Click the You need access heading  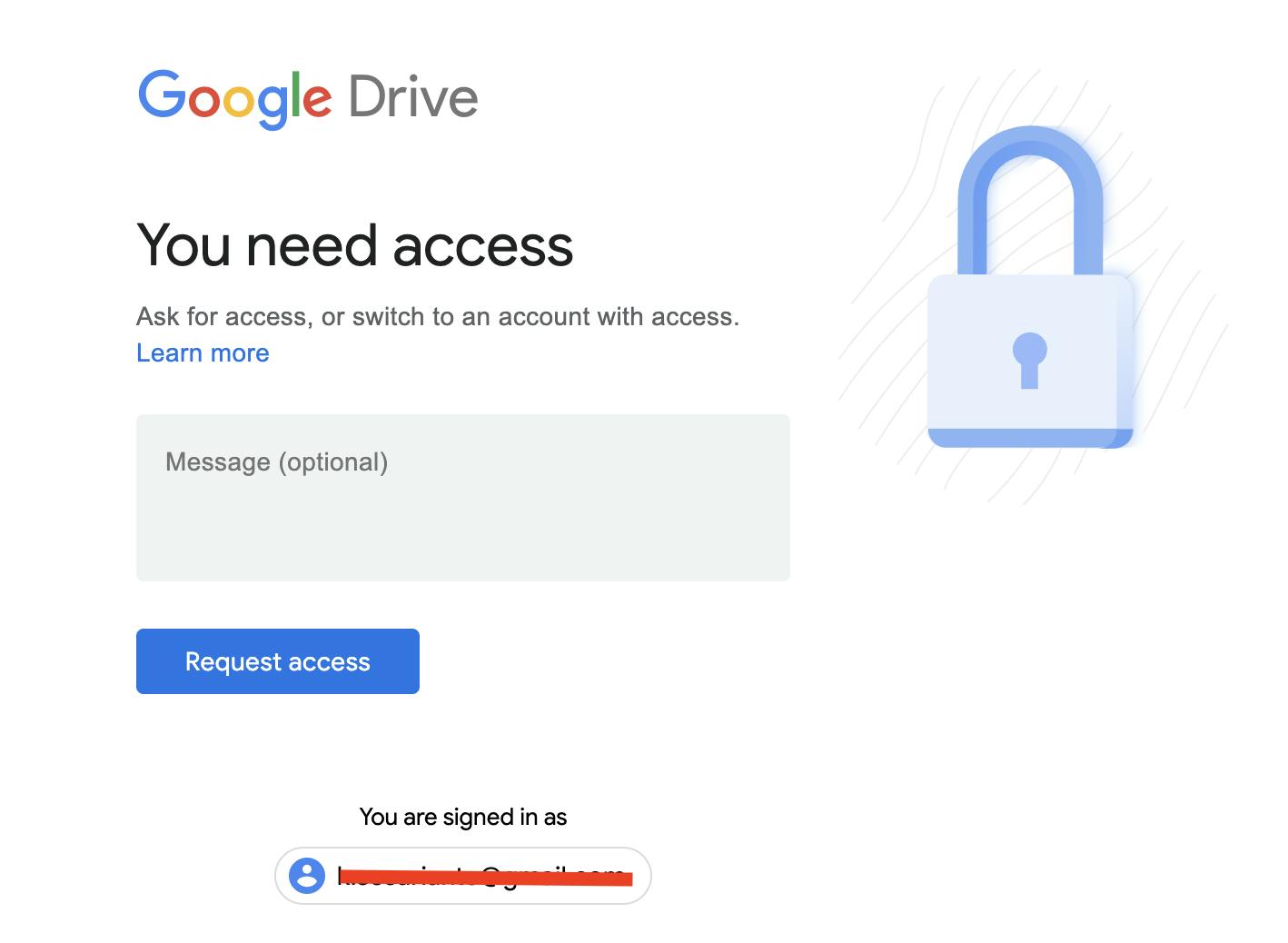(355, 245)
